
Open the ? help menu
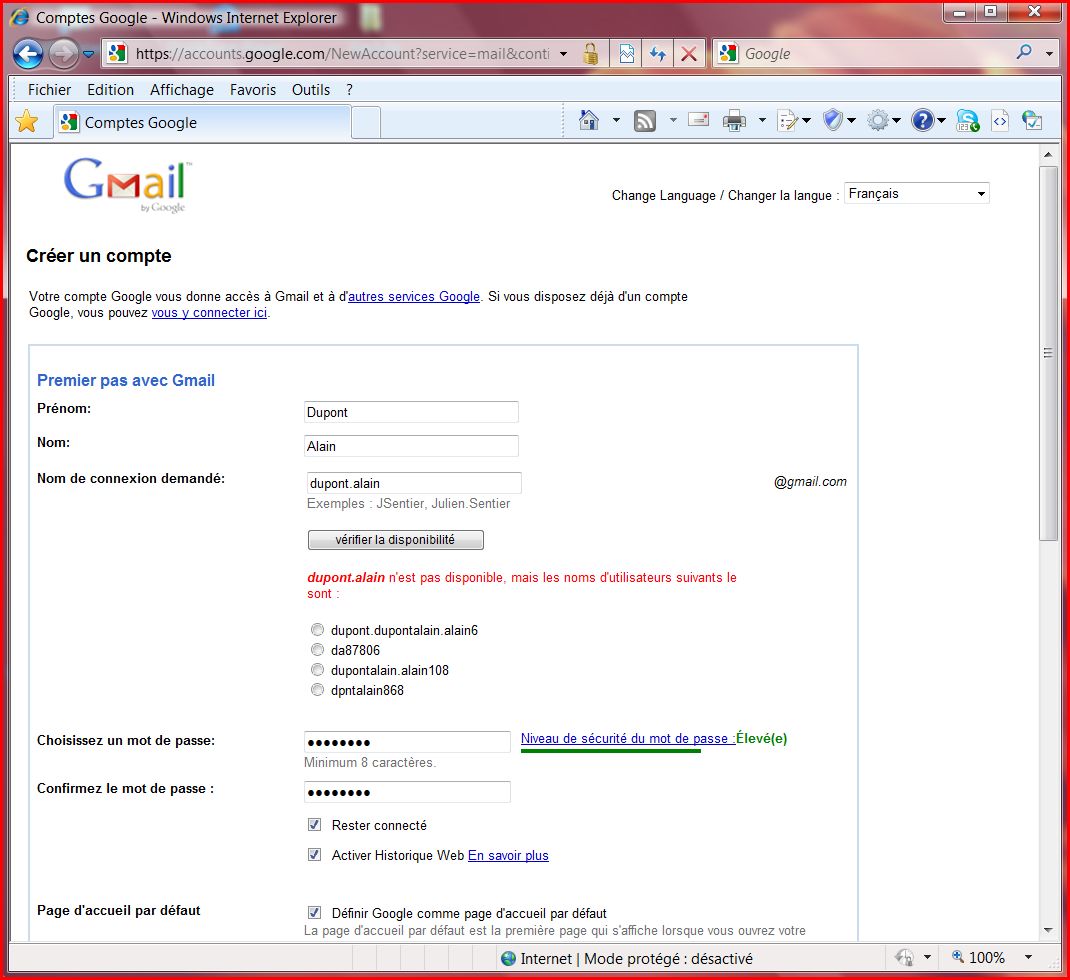tap(349, 89)
